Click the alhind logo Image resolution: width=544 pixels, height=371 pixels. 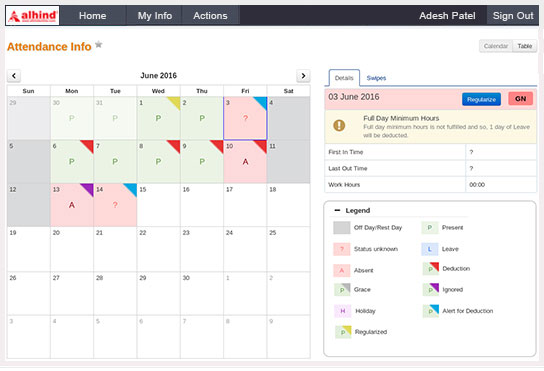[33, 16]
